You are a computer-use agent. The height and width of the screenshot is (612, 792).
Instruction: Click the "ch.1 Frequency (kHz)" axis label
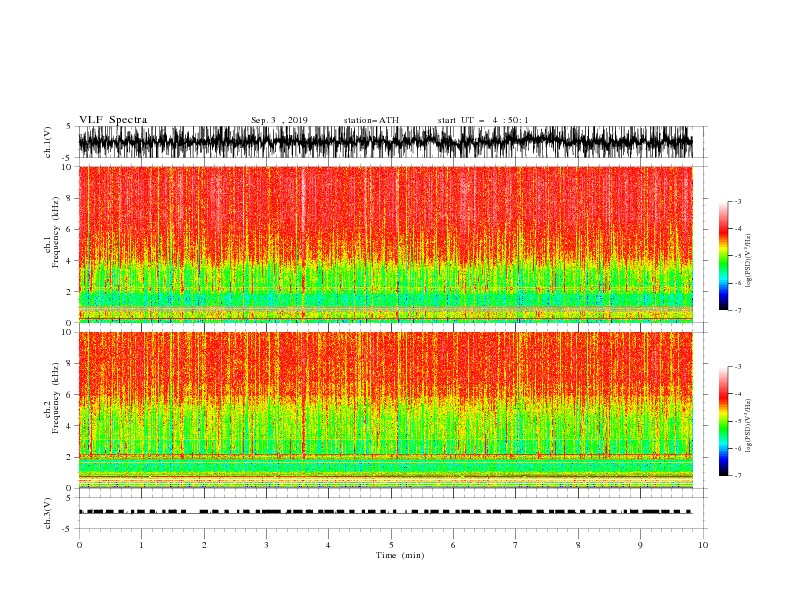pos(53,232)
